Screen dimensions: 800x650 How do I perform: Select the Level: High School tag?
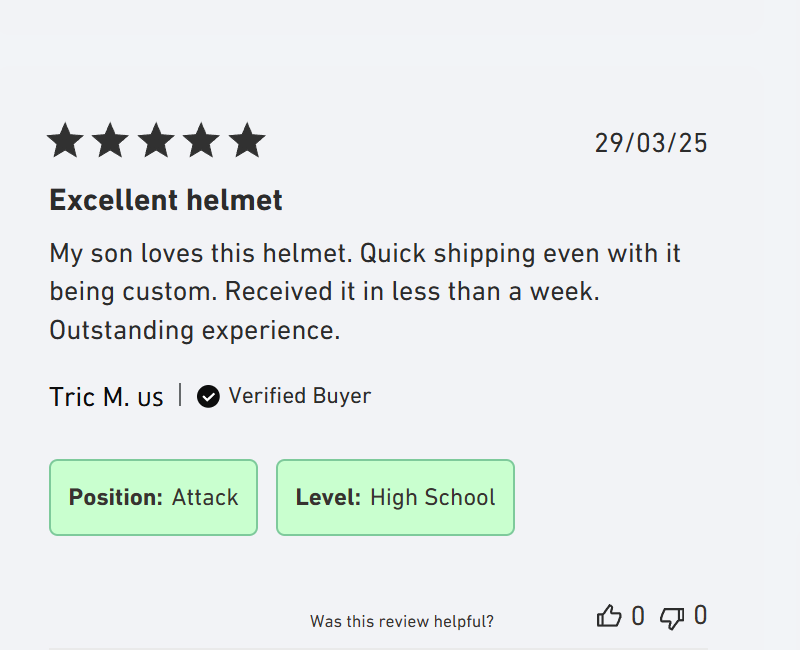click(395, 497)
